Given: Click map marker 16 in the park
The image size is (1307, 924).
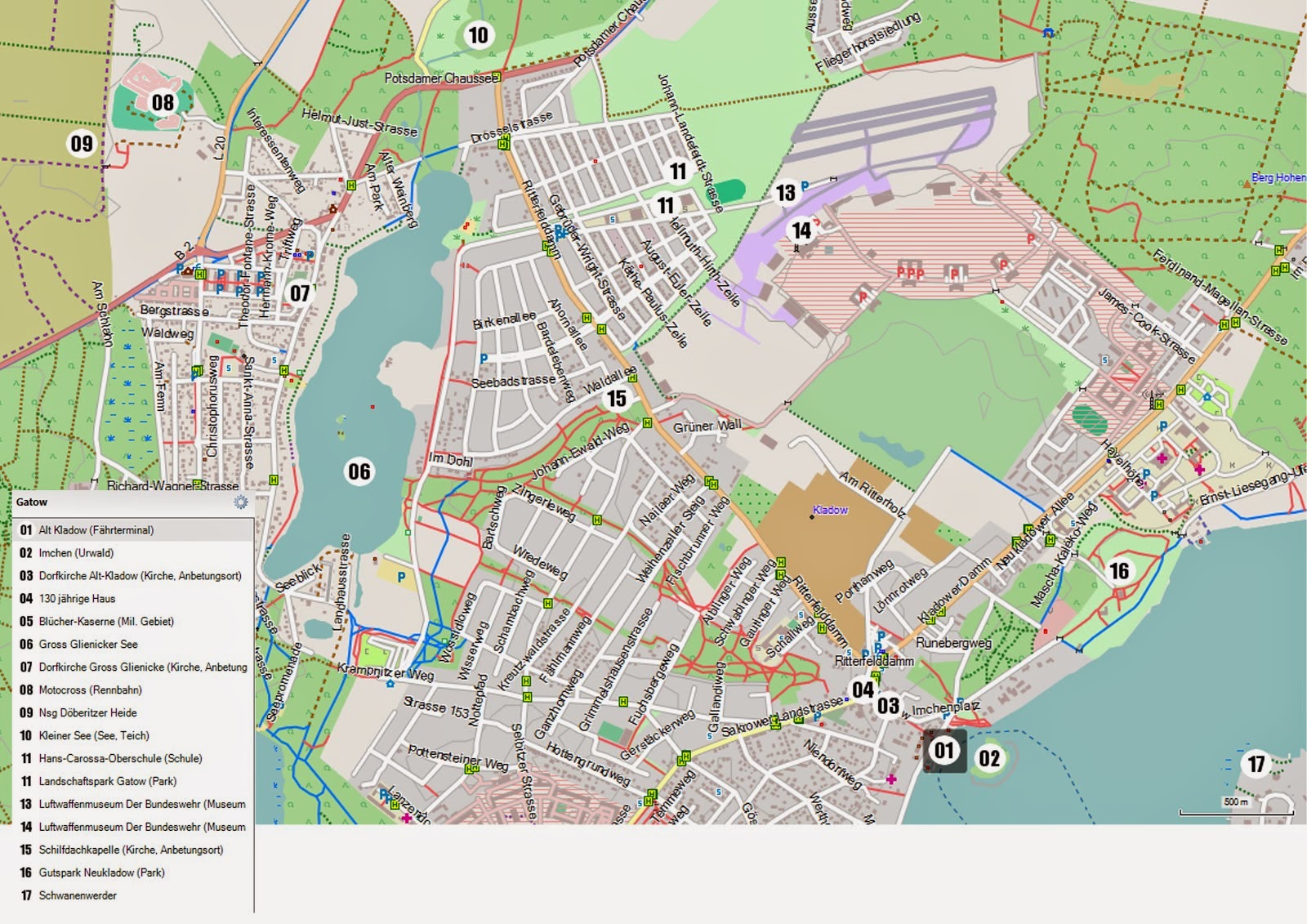Looking at the screenshot, I should click(x=1119, y=570).
